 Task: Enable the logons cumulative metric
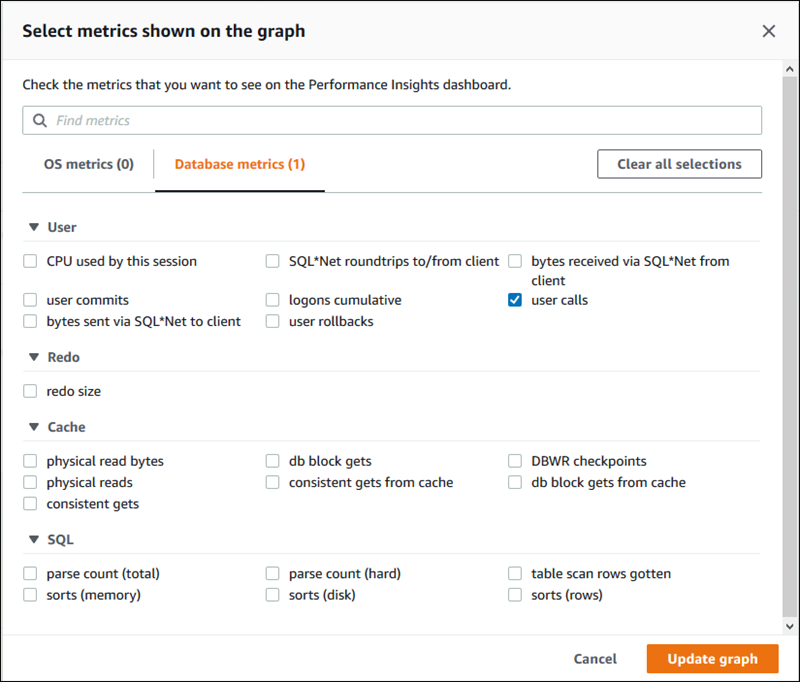pyautogui.click(x=272, y=299)
